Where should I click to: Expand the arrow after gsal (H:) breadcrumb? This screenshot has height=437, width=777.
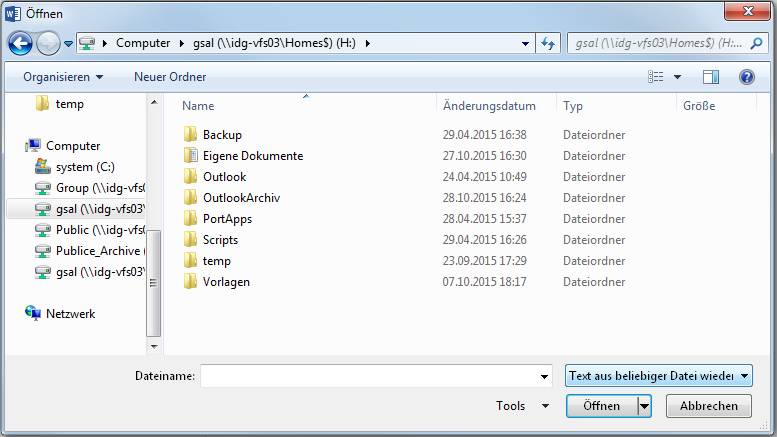point(368,44)
